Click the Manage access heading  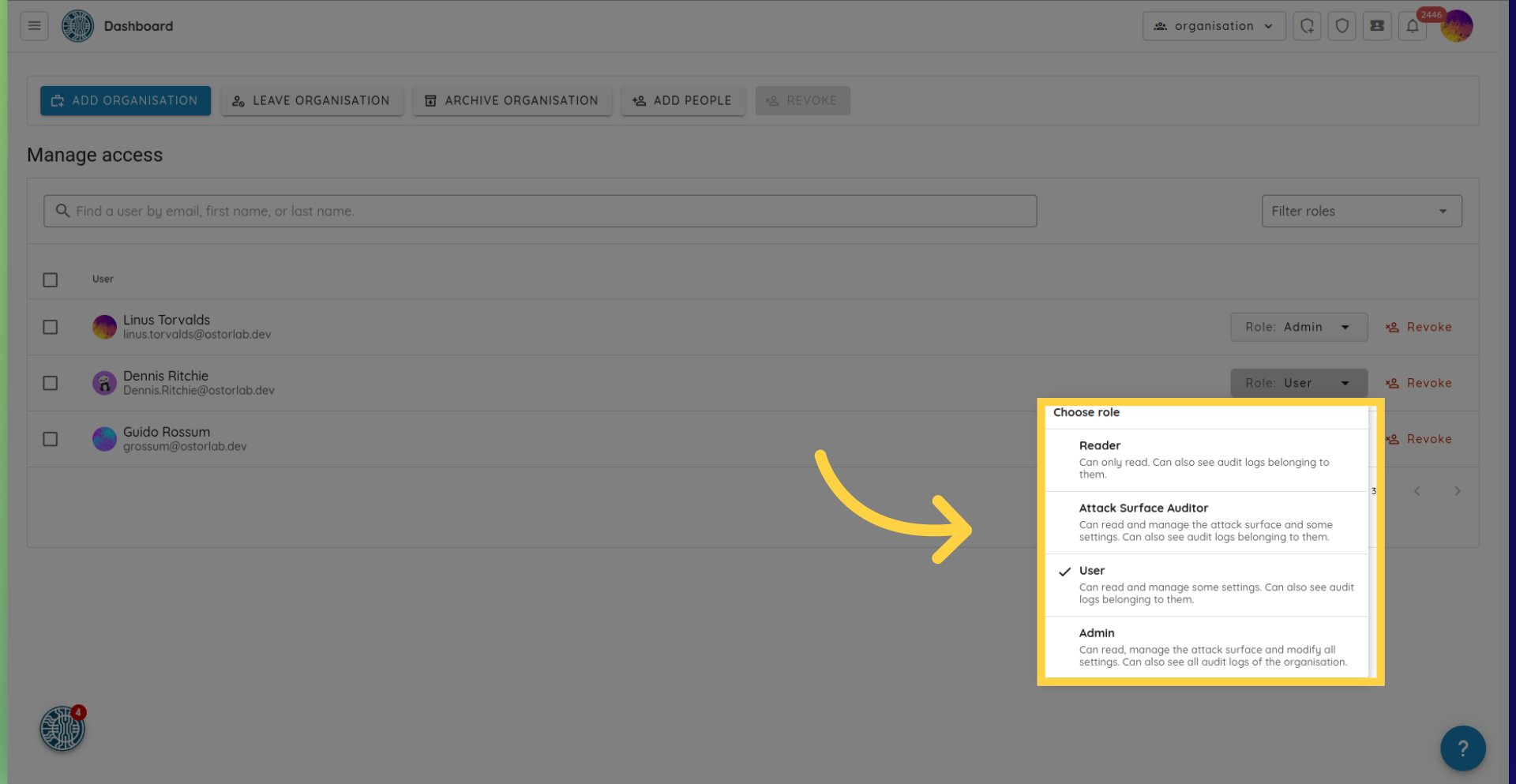coord(95,155)
